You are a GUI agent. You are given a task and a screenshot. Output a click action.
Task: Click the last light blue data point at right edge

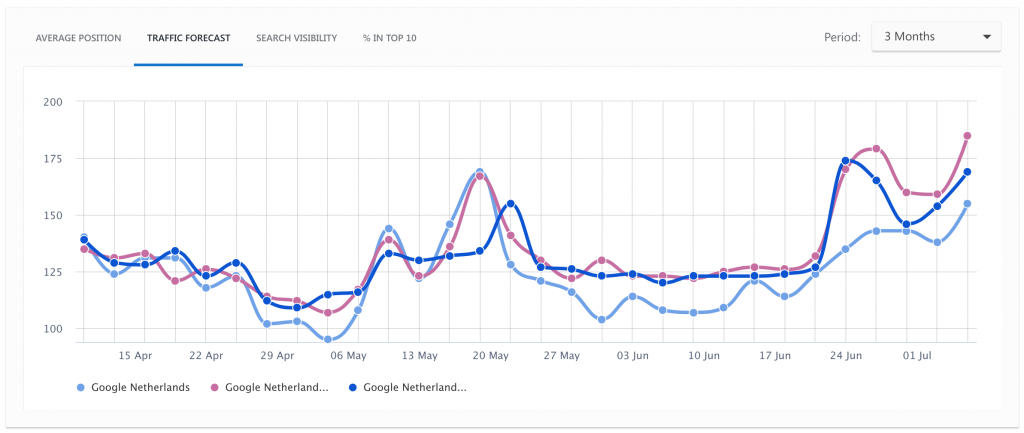968,204
